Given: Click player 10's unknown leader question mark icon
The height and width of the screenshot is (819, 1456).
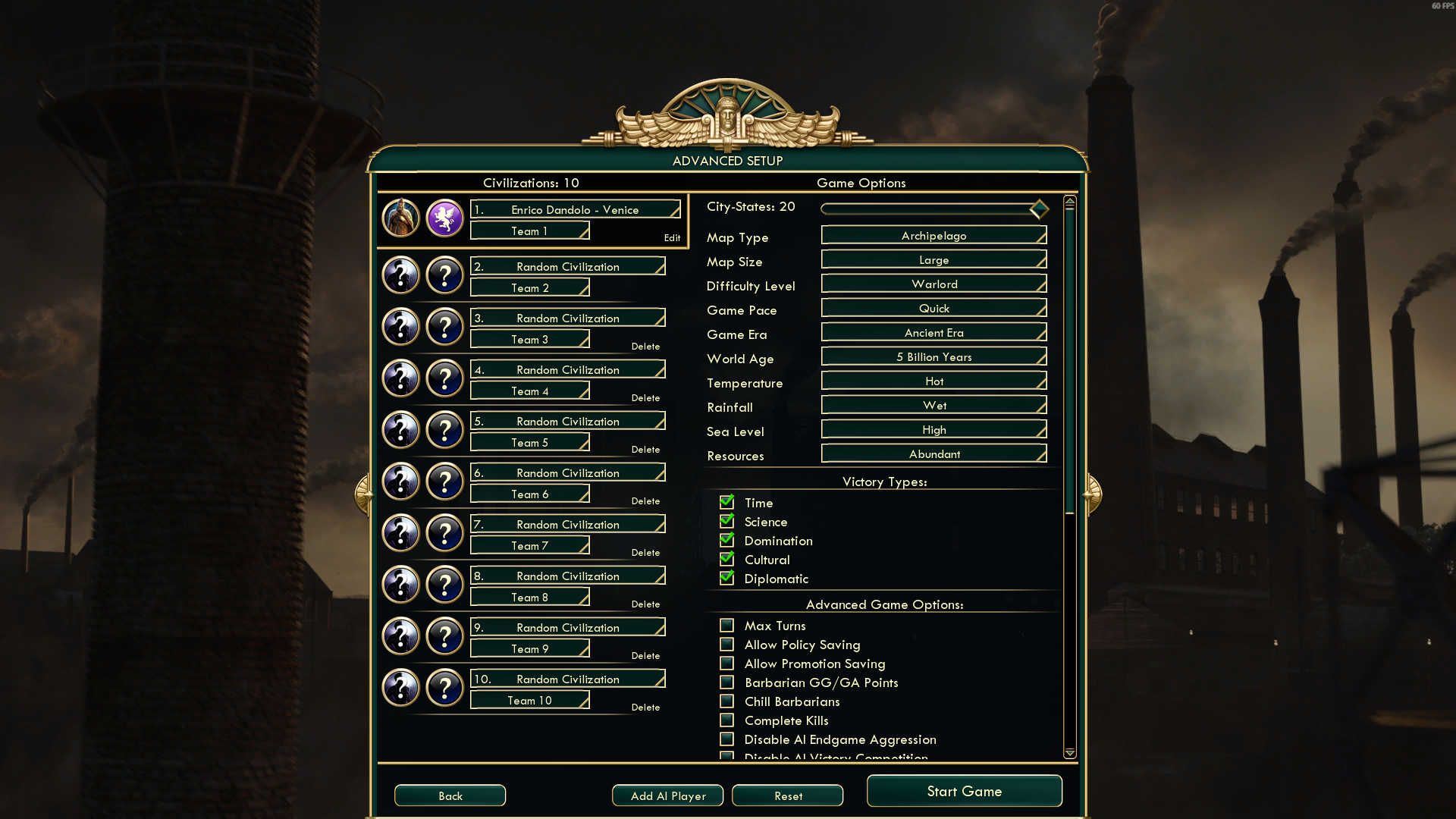Looking at the screenshot, I should [400, 688].
